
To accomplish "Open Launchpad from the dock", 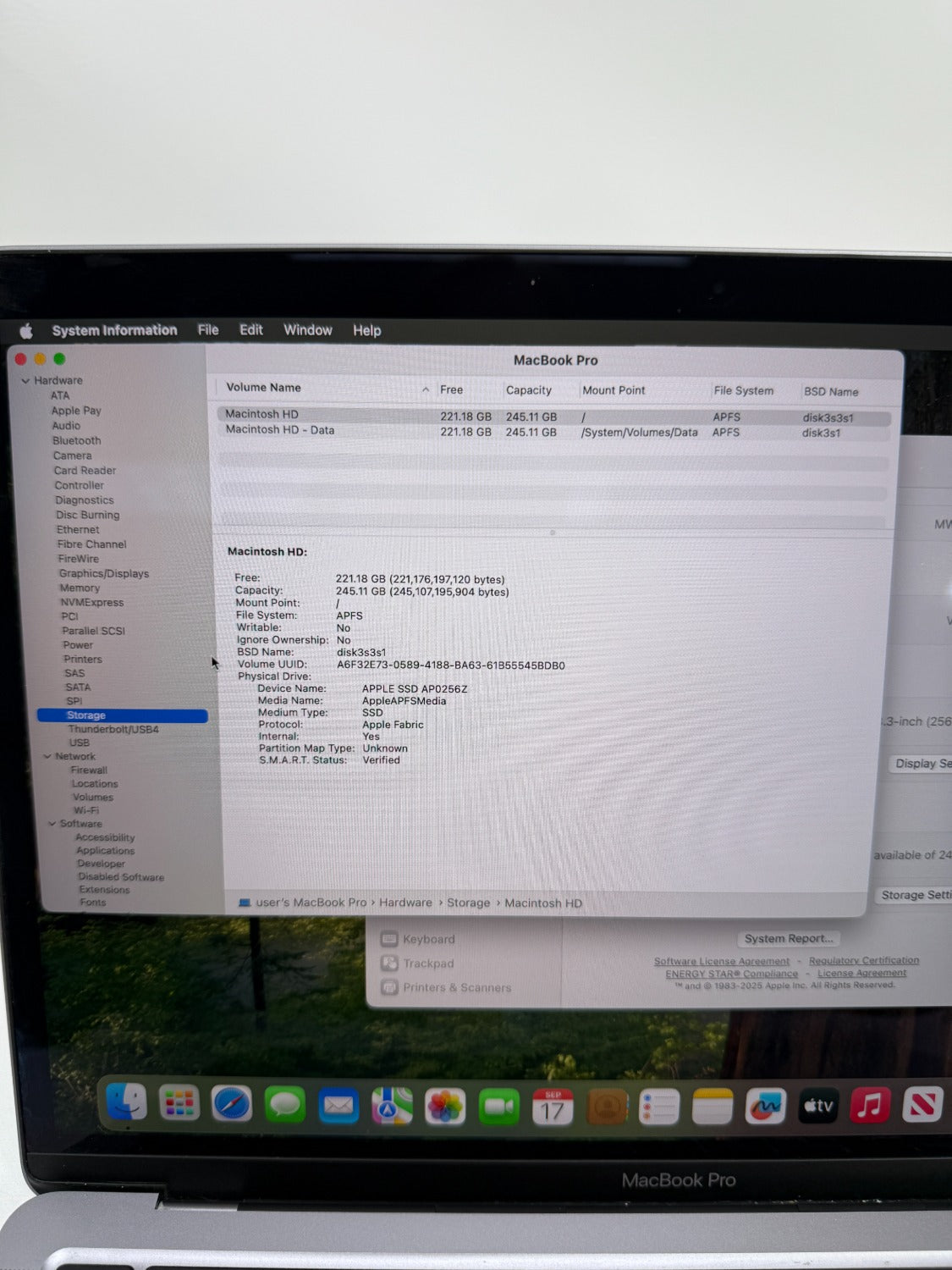I will (x=179, y=1103).
